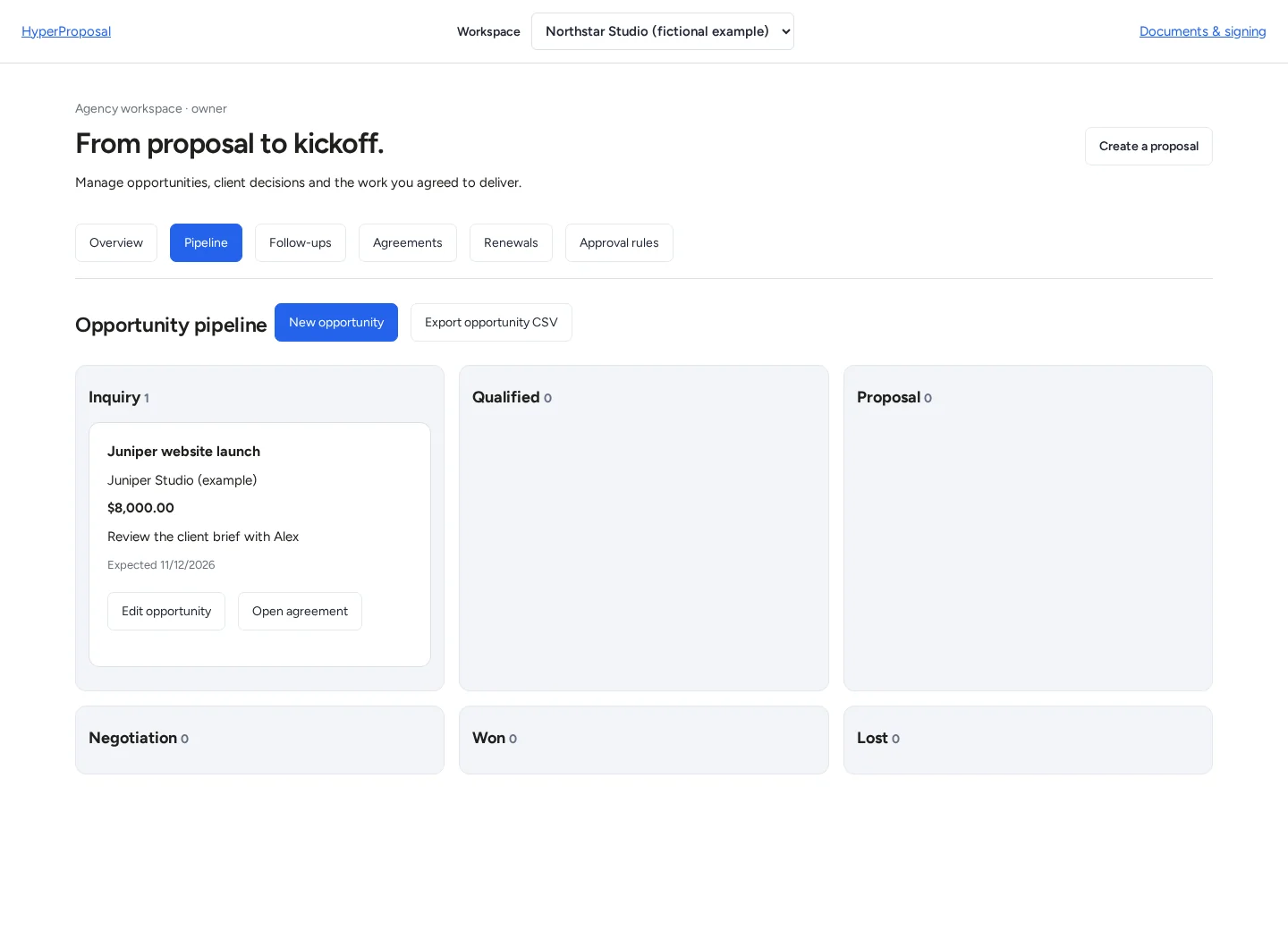The width and height of the screenshot is (1288, 939).
Task: Select the Pipeline tab
Action: 206,242
